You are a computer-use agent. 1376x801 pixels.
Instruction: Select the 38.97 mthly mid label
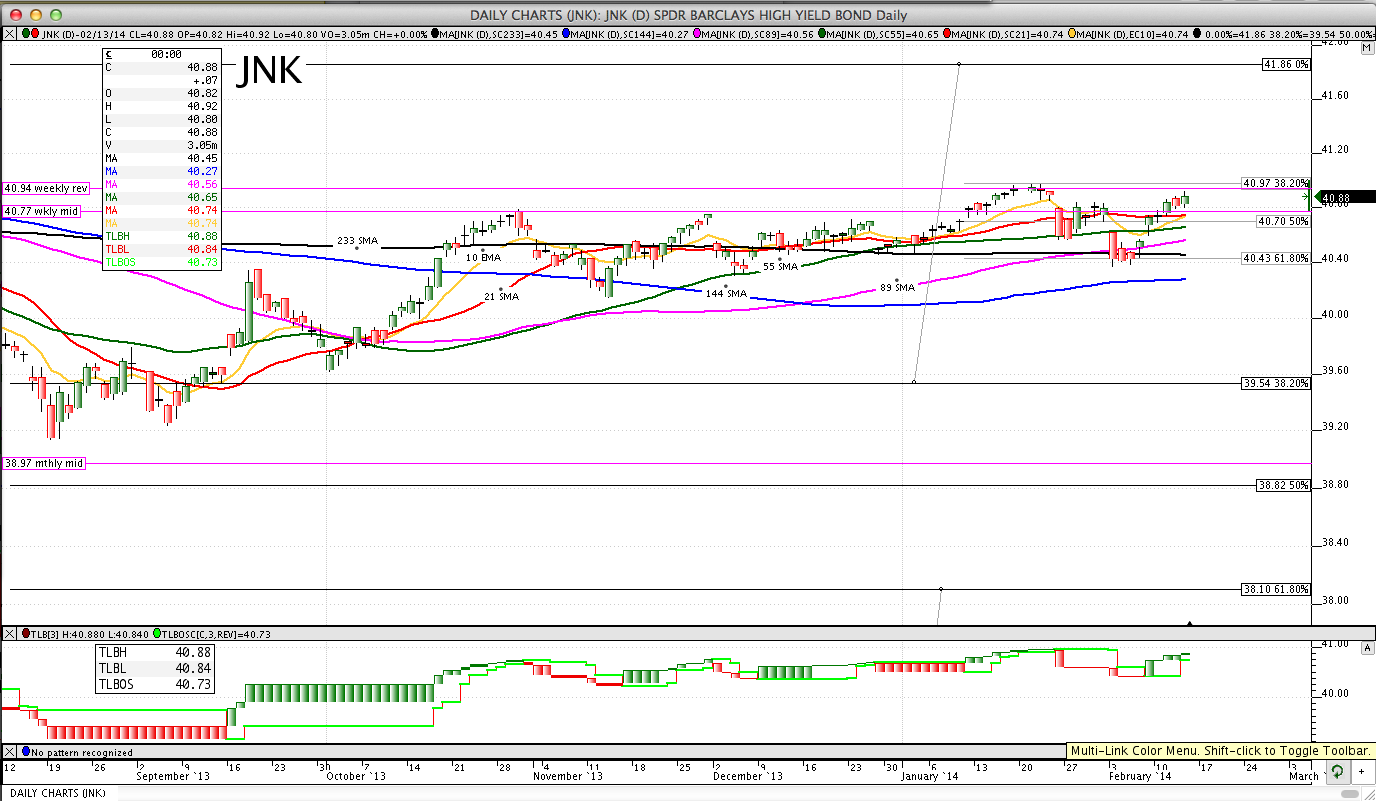coord(44,464)
